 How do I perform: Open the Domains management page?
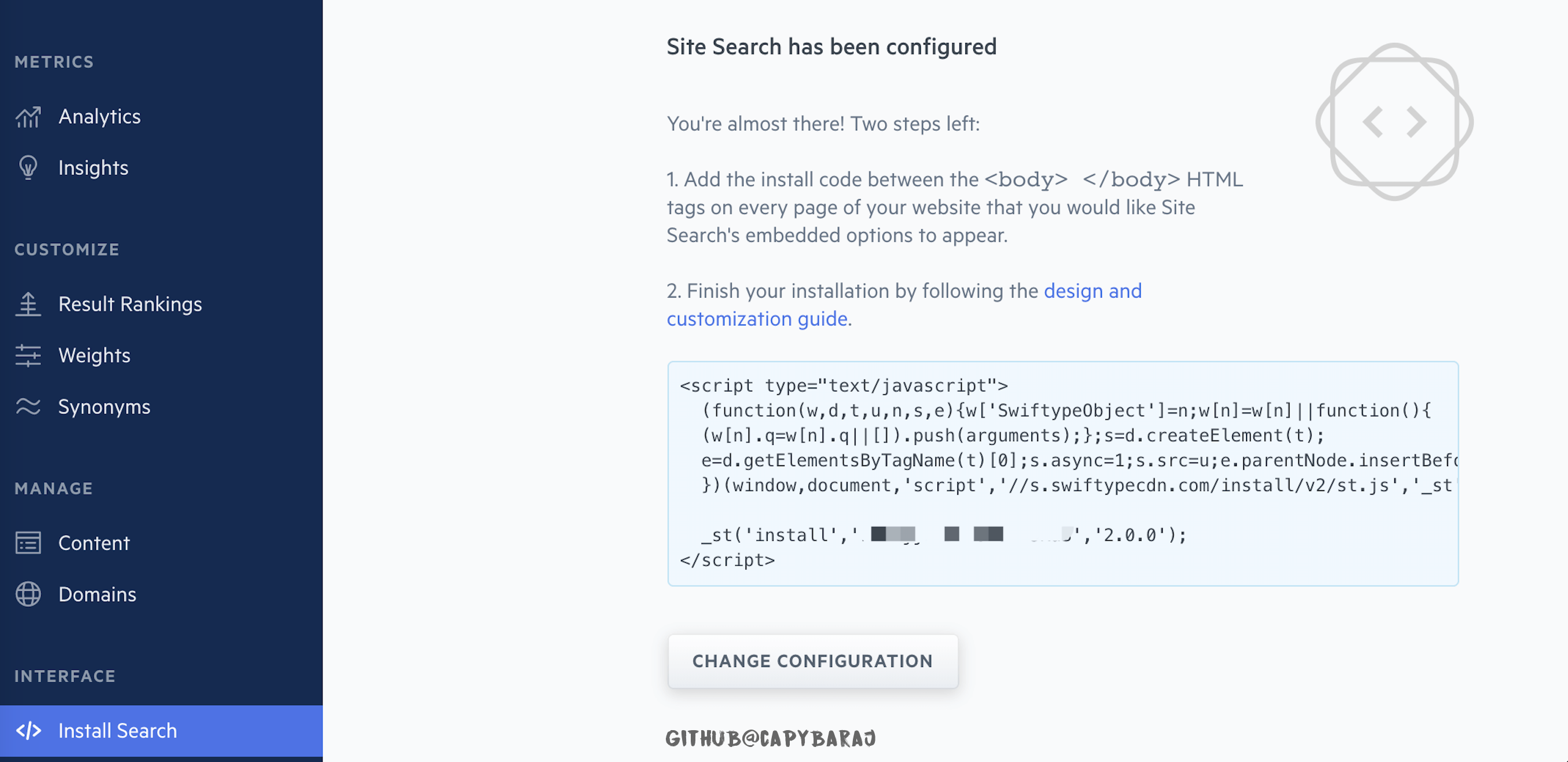(97, 594)
